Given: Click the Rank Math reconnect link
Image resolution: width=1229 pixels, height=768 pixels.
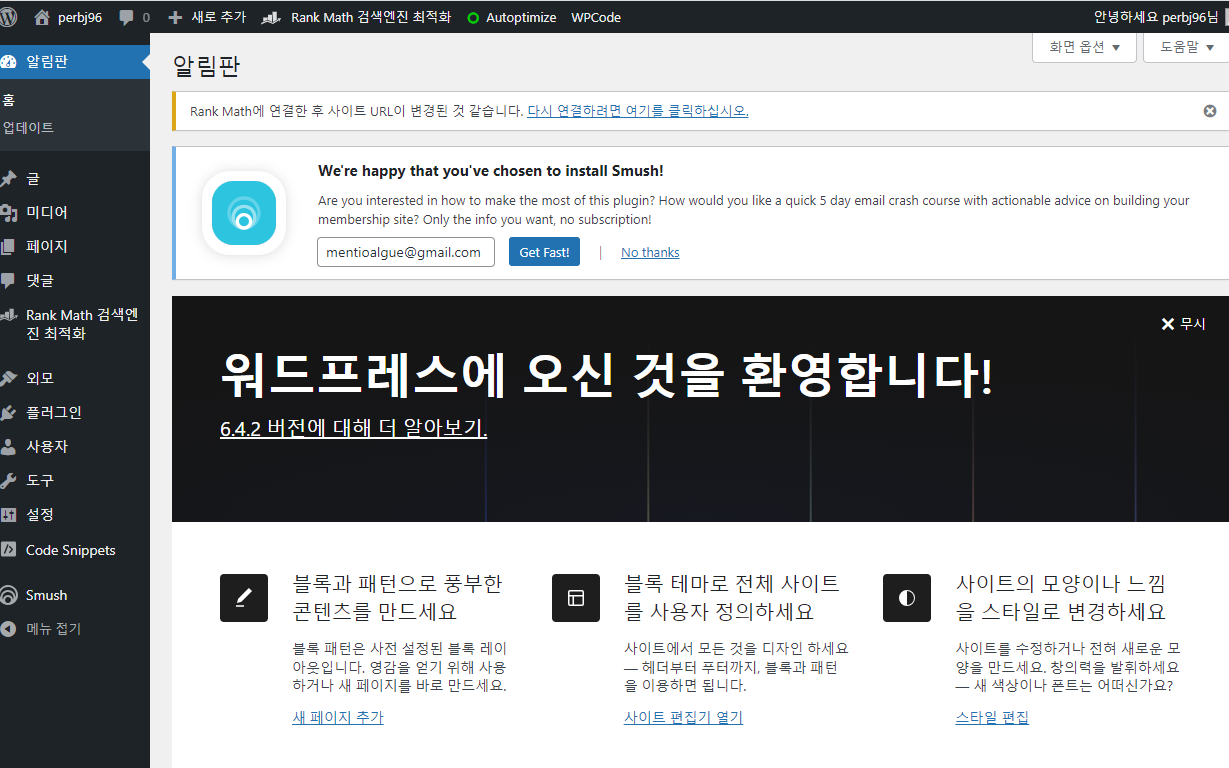Looking at the screenshot, I should pyautogui.click(x=638, y=111).
